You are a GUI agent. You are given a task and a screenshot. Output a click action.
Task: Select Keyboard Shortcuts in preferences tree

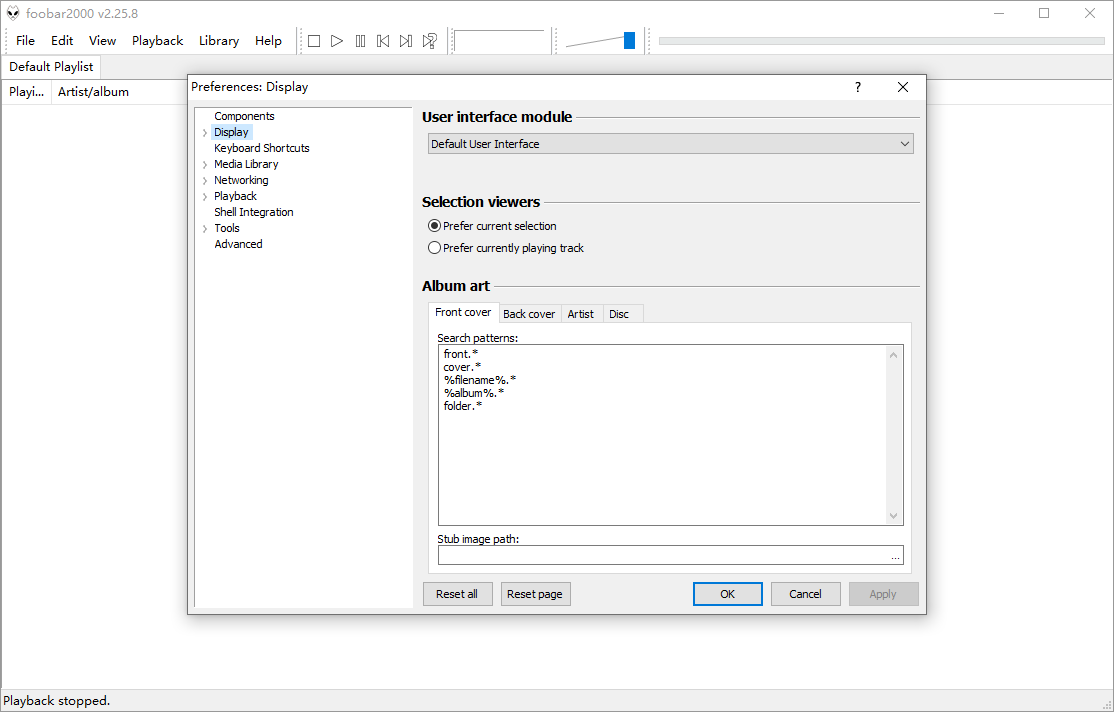[262, 148]
